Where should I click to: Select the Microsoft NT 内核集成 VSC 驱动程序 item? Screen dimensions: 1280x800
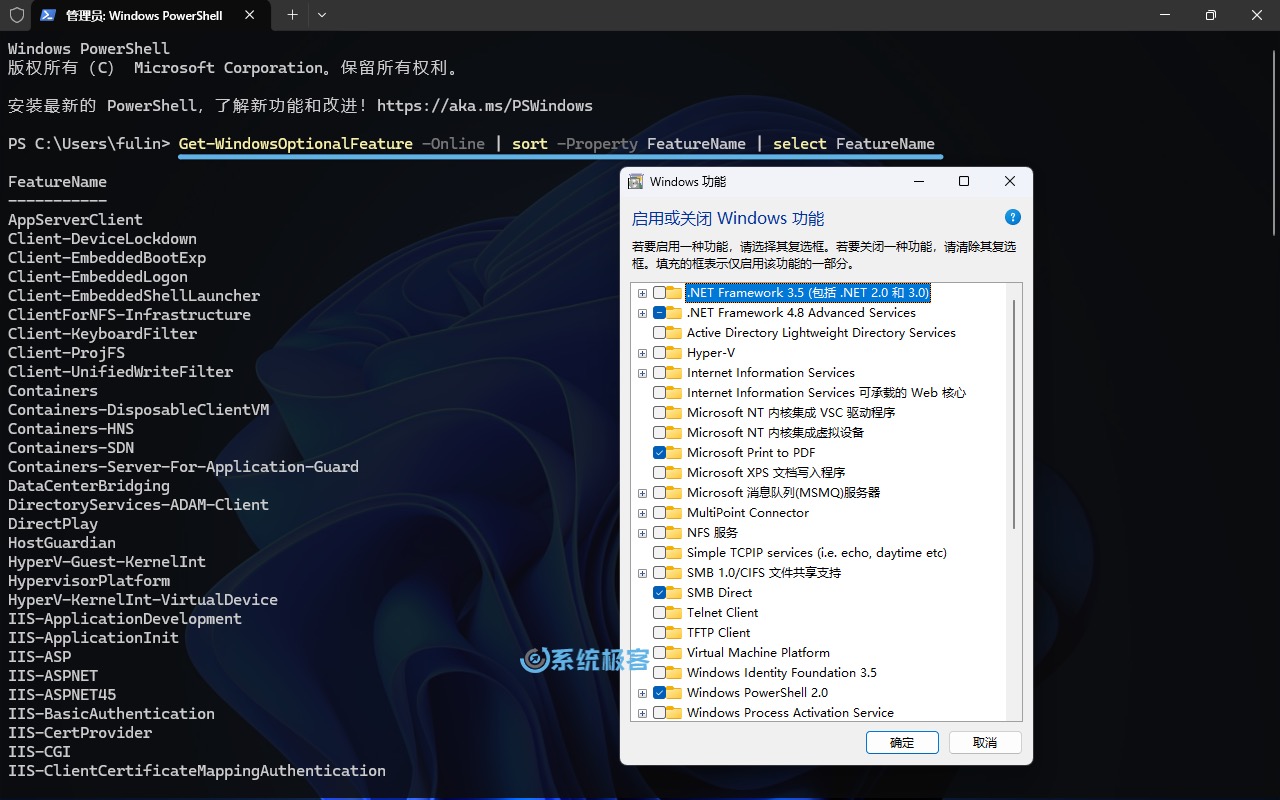tap(790, 413)
